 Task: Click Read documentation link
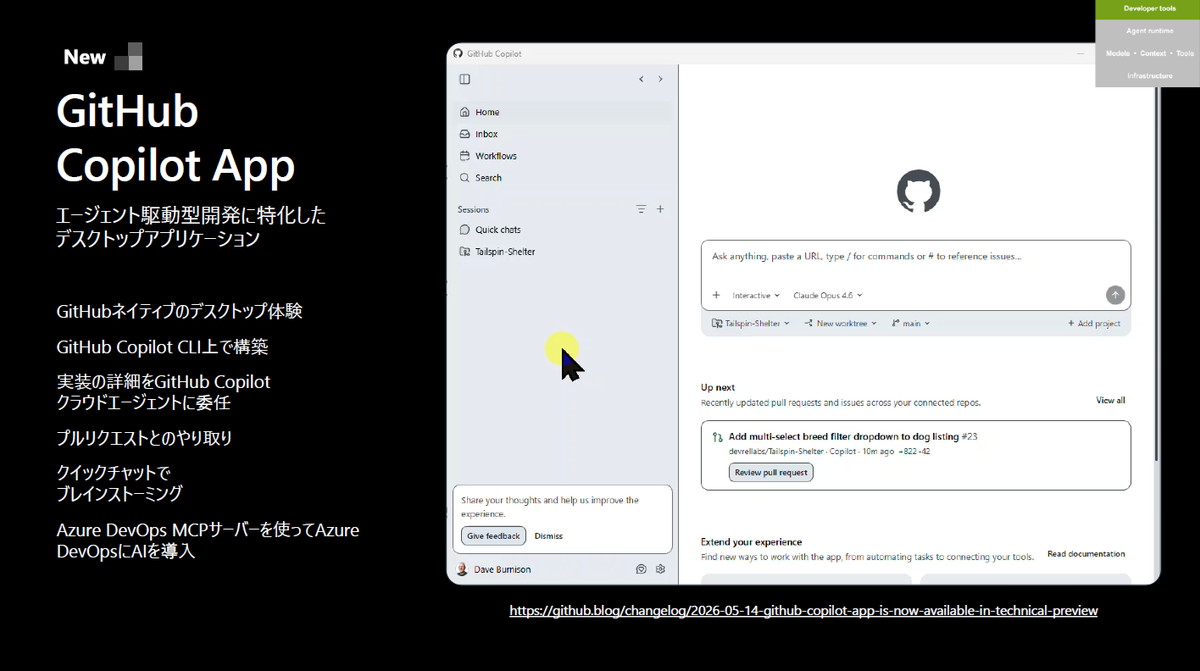1086,554
